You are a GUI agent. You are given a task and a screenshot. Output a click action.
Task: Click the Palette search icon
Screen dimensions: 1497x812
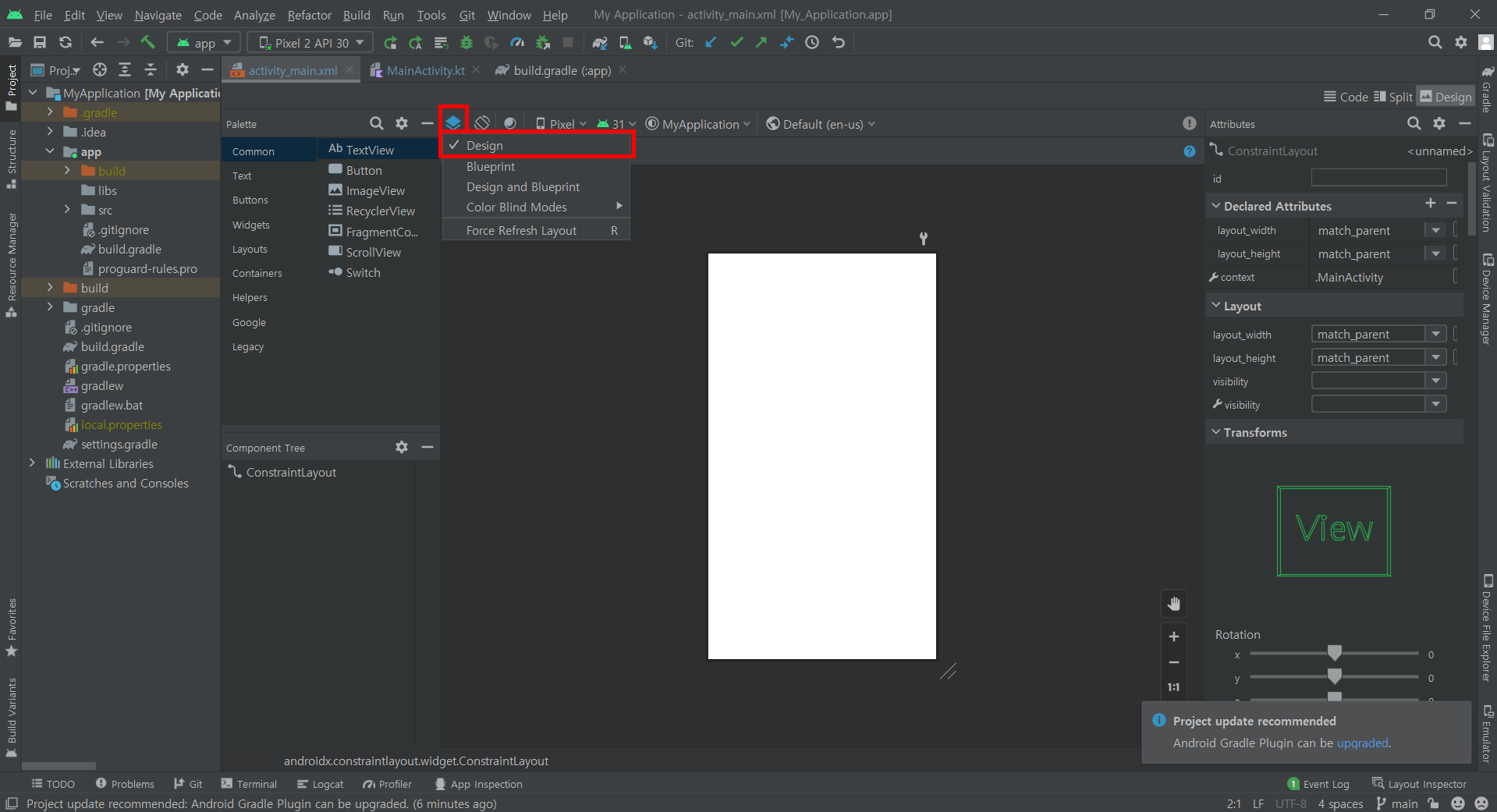pyautogui.click(x=376, y=123)
